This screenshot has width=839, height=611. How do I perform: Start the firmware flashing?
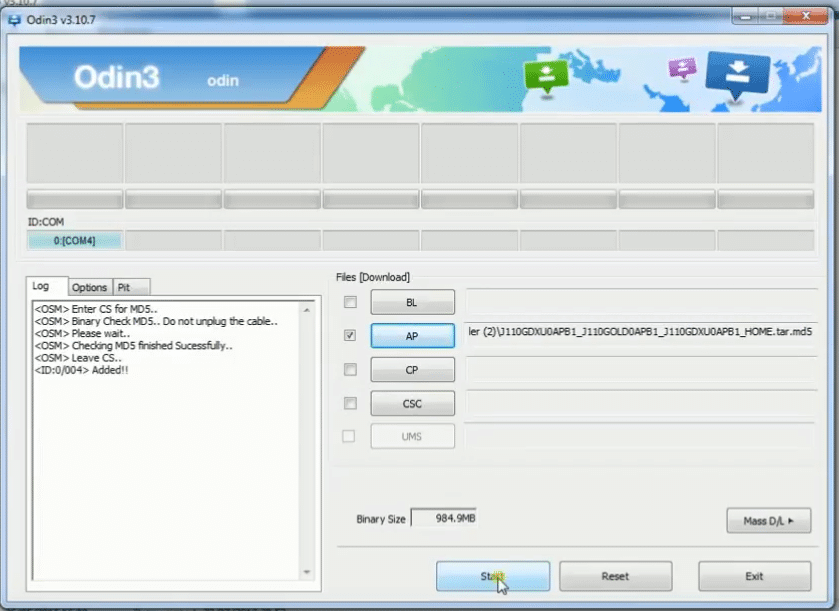[x=493, y=576]
